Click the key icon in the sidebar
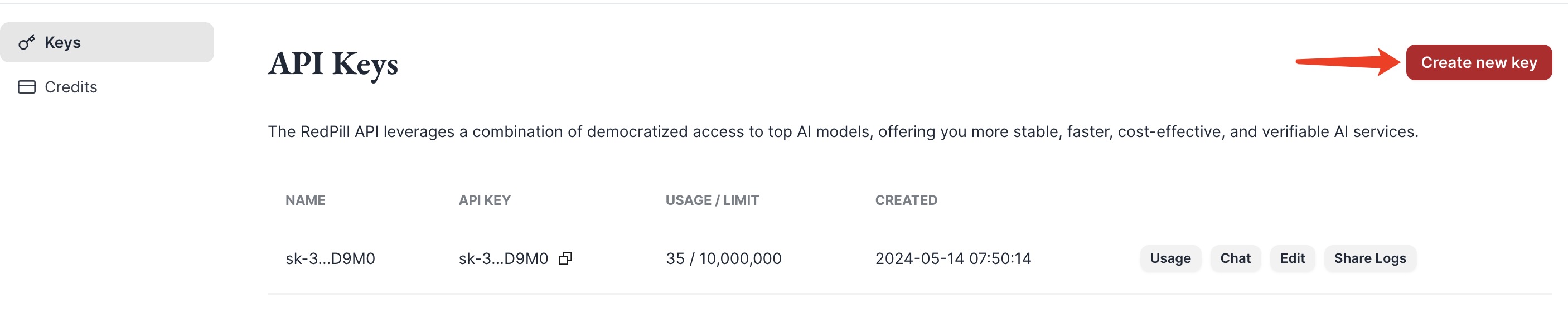This screenshot has height=323, width=1568. (26, 42)
